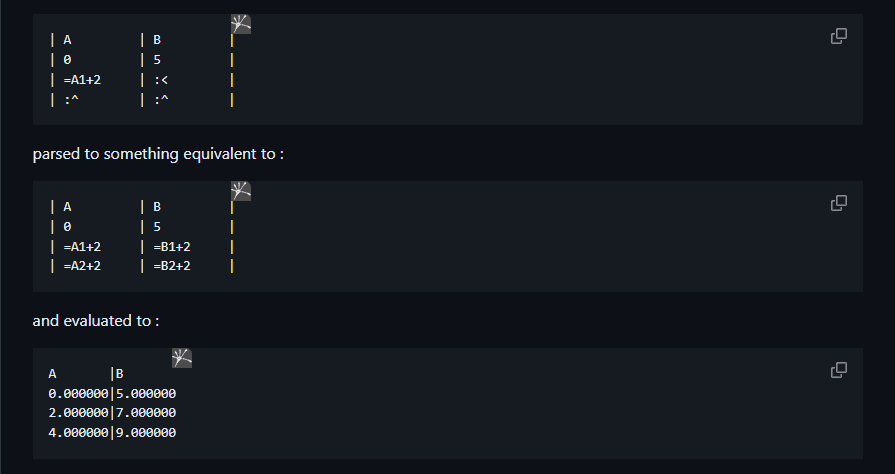Click the 4.000000 result value

coord(78,433)
